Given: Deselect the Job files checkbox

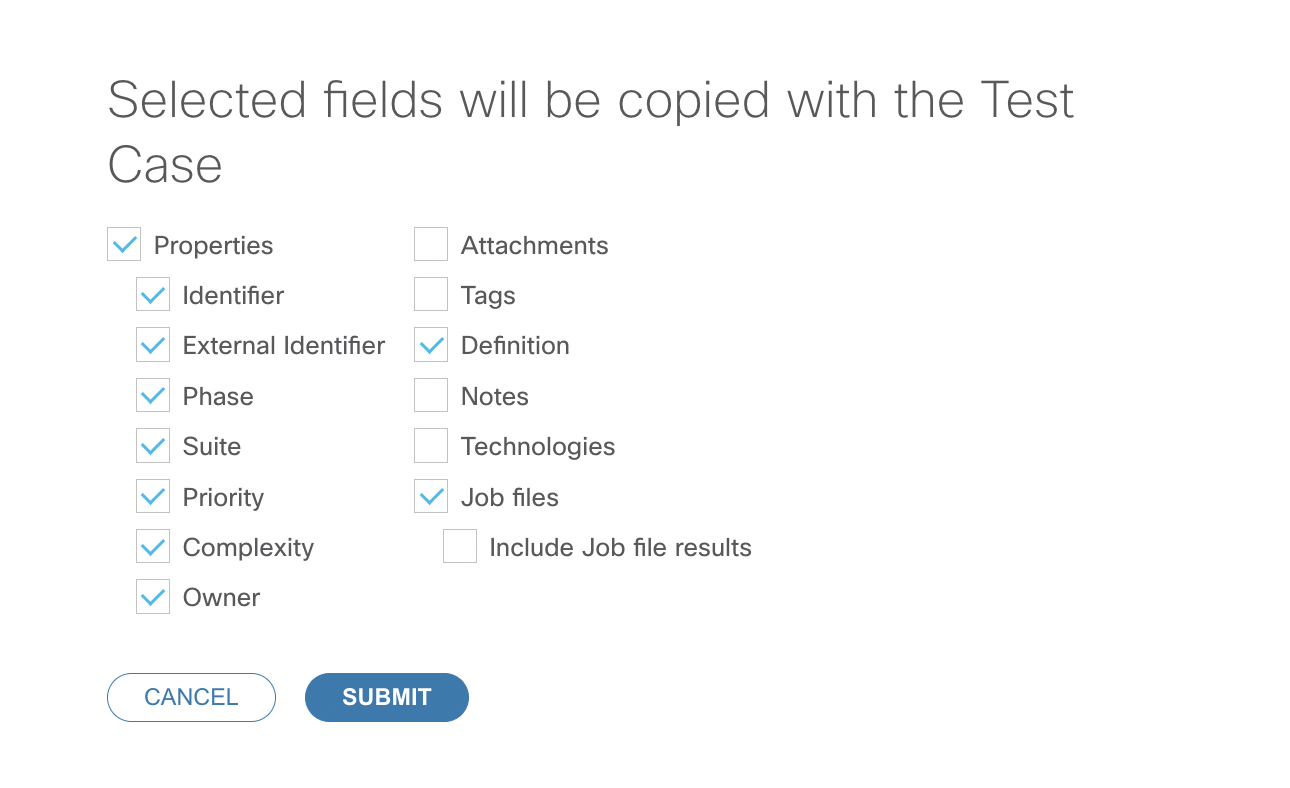Looking at the screenshot, I should (x=431, y=497).
